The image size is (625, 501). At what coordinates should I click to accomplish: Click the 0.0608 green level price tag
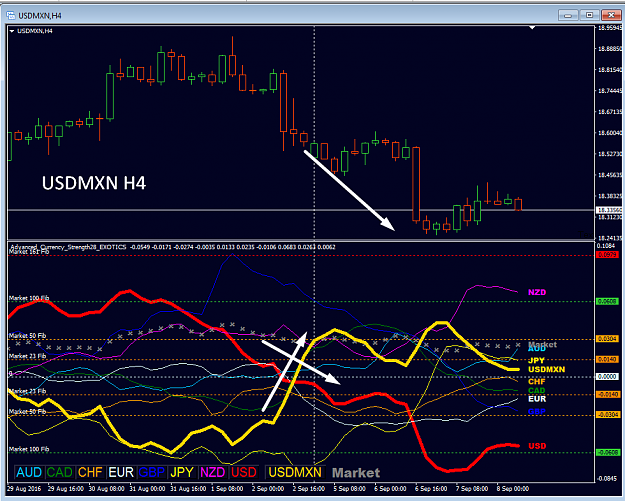click(x=607, y=301)
